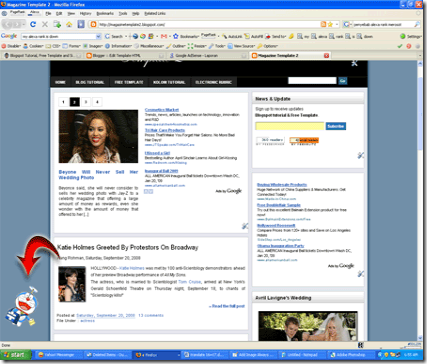Click the Go button next to blog search

click(343, 81)
